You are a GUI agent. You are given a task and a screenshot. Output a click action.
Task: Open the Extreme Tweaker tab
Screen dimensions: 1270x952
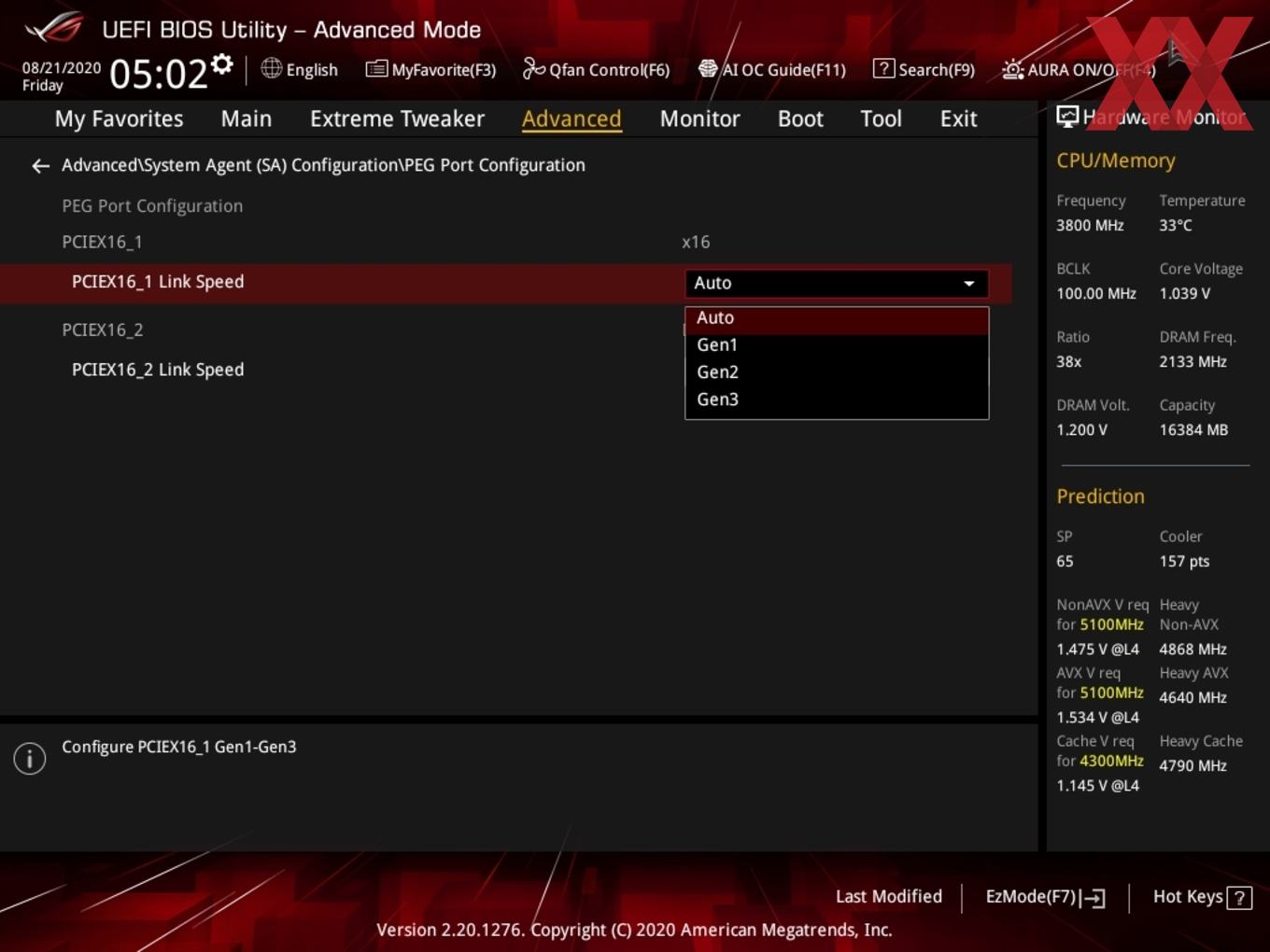coord(397,119)
